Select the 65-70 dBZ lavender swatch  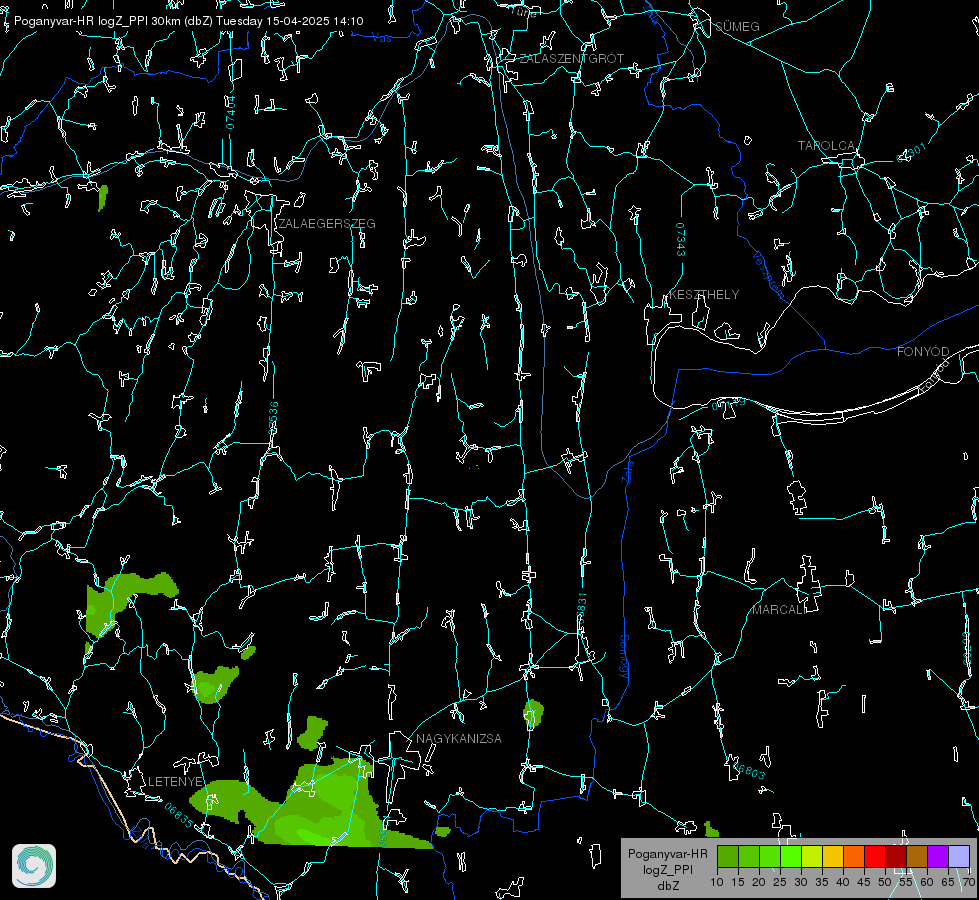[x=959, y=856]
